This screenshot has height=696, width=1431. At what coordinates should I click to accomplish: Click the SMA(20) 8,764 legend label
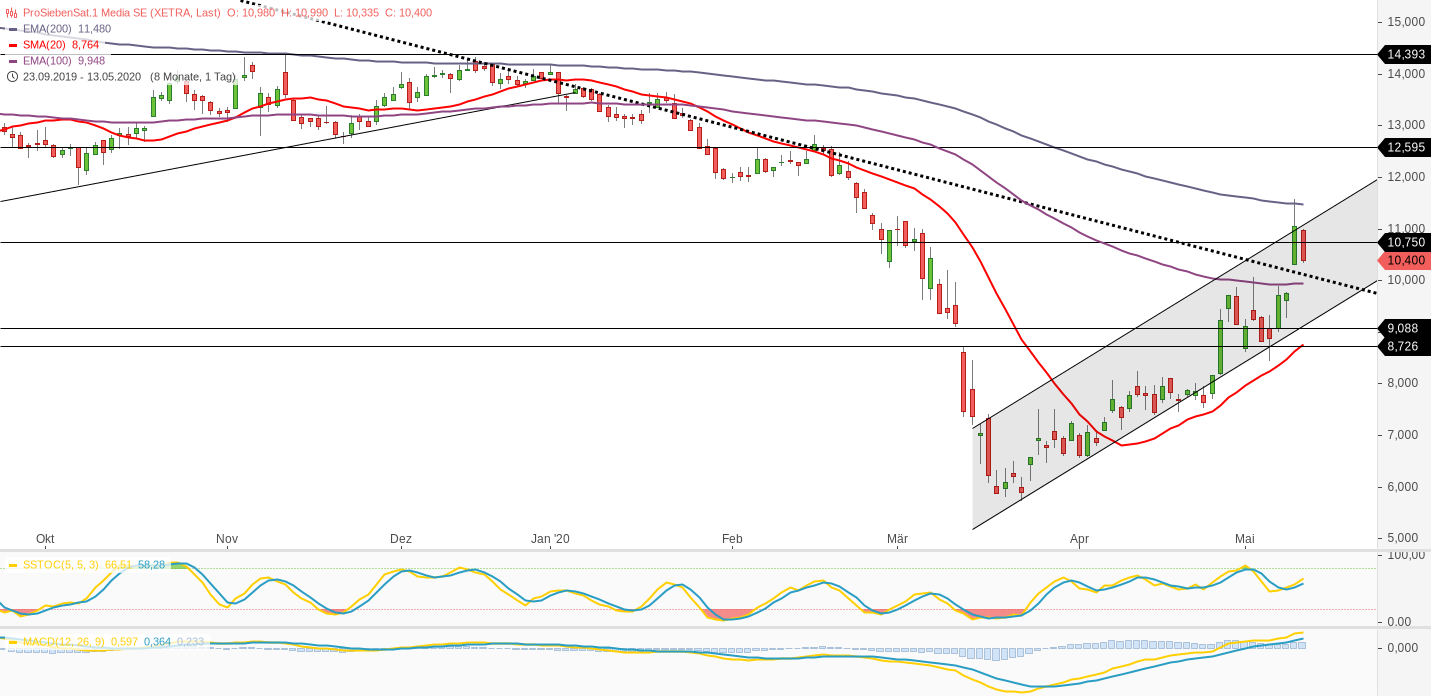(x=61, y=45)
